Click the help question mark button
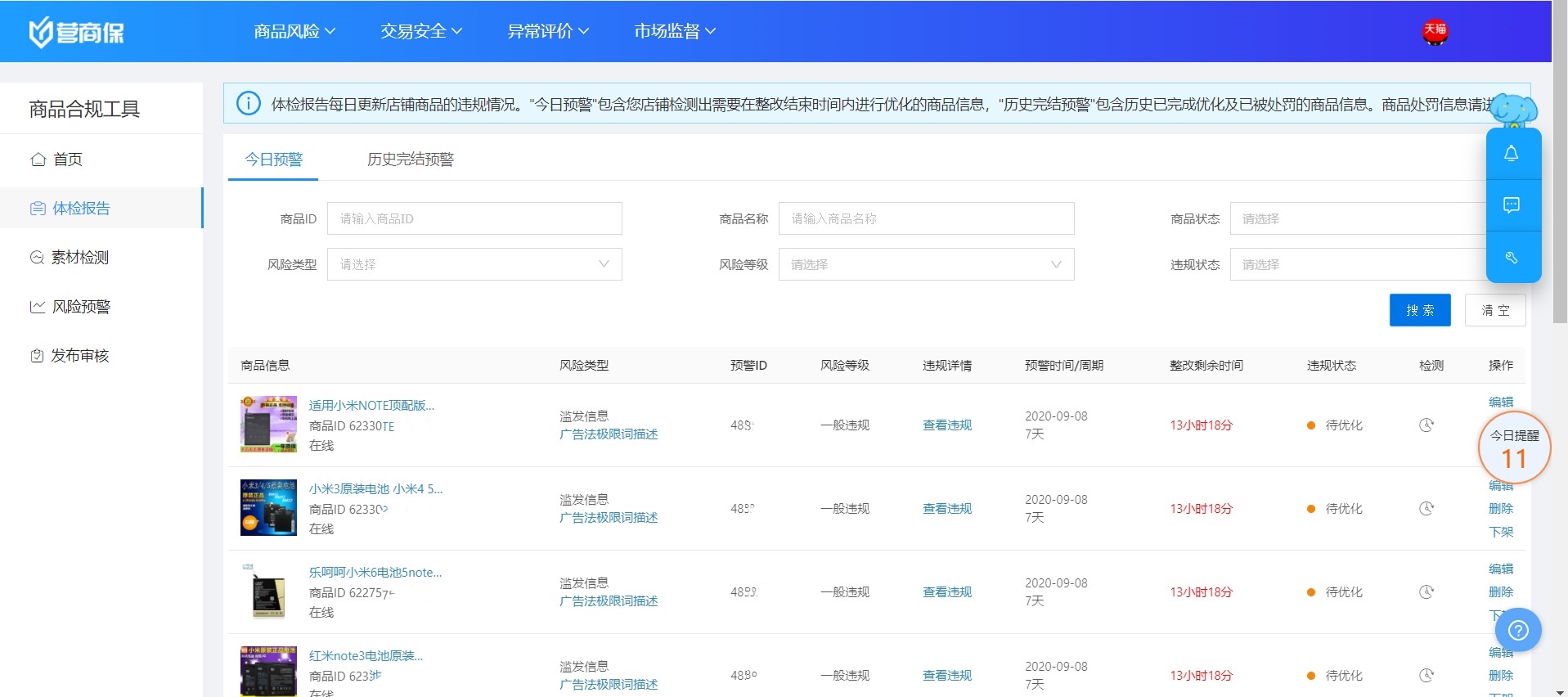The image size is (1568, 697). (x=1518, y=630)
